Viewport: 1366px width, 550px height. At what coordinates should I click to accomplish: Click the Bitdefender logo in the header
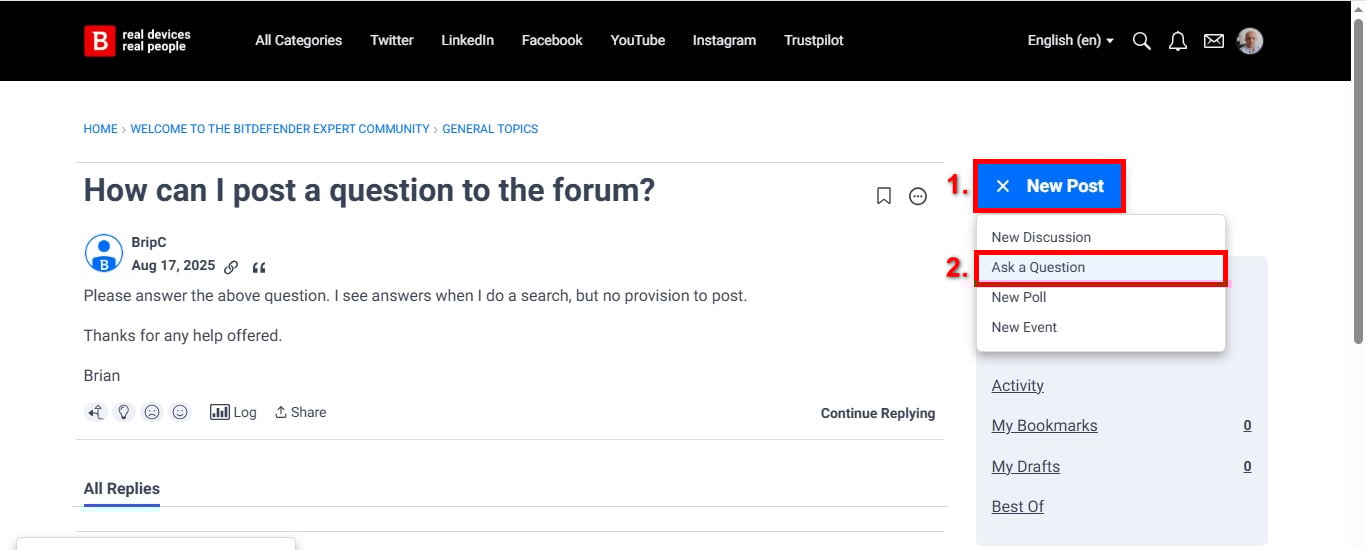point(137,41)
